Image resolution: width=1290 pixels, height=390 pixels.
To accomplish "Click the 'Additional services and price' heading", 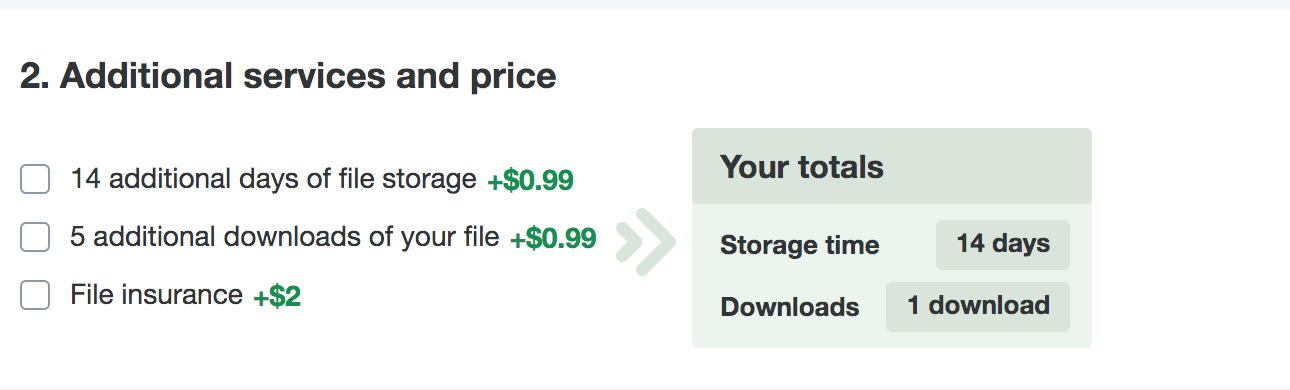I will 308,77.
